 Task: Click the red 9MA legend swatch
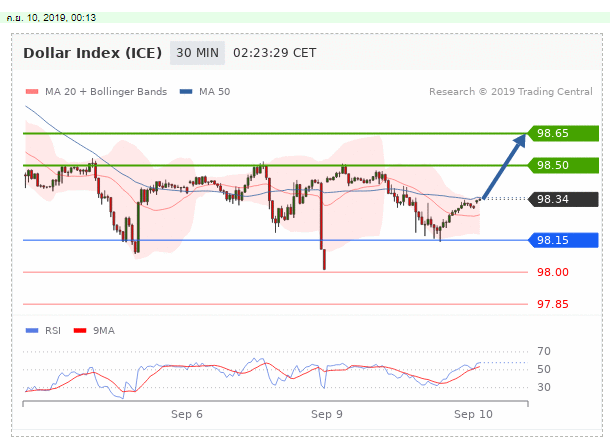pyautogui.click(x=80, y=331)
